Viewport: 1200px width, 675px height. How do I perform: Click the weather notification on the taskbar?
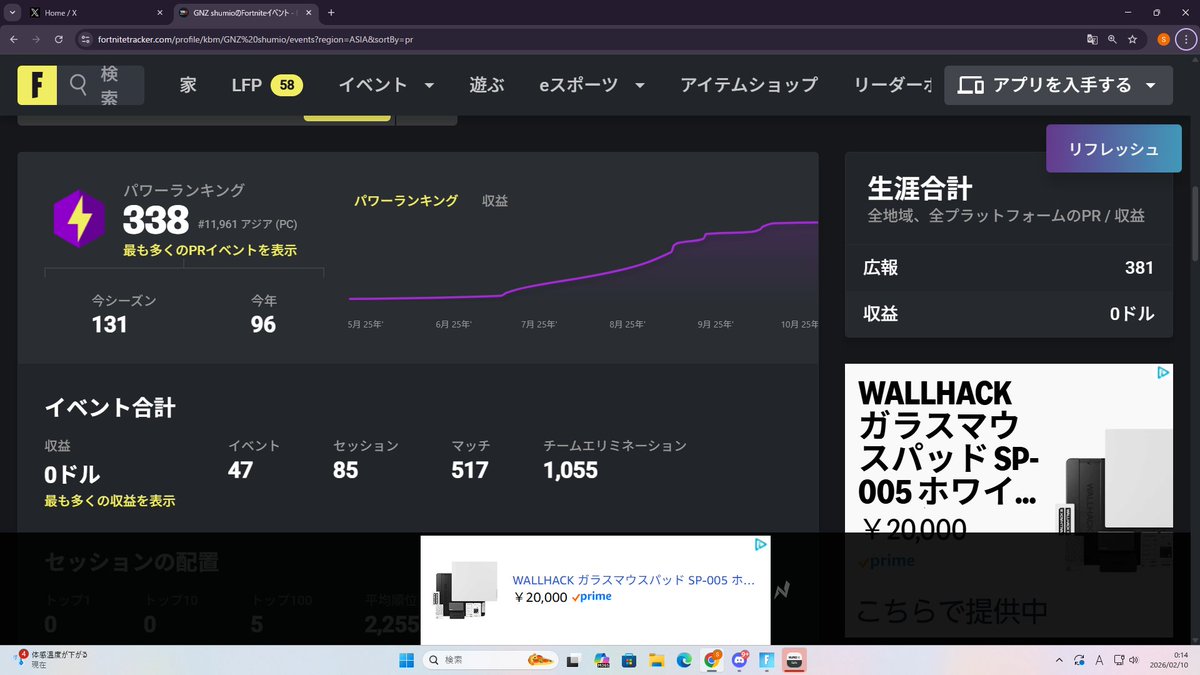coord(52,659)
